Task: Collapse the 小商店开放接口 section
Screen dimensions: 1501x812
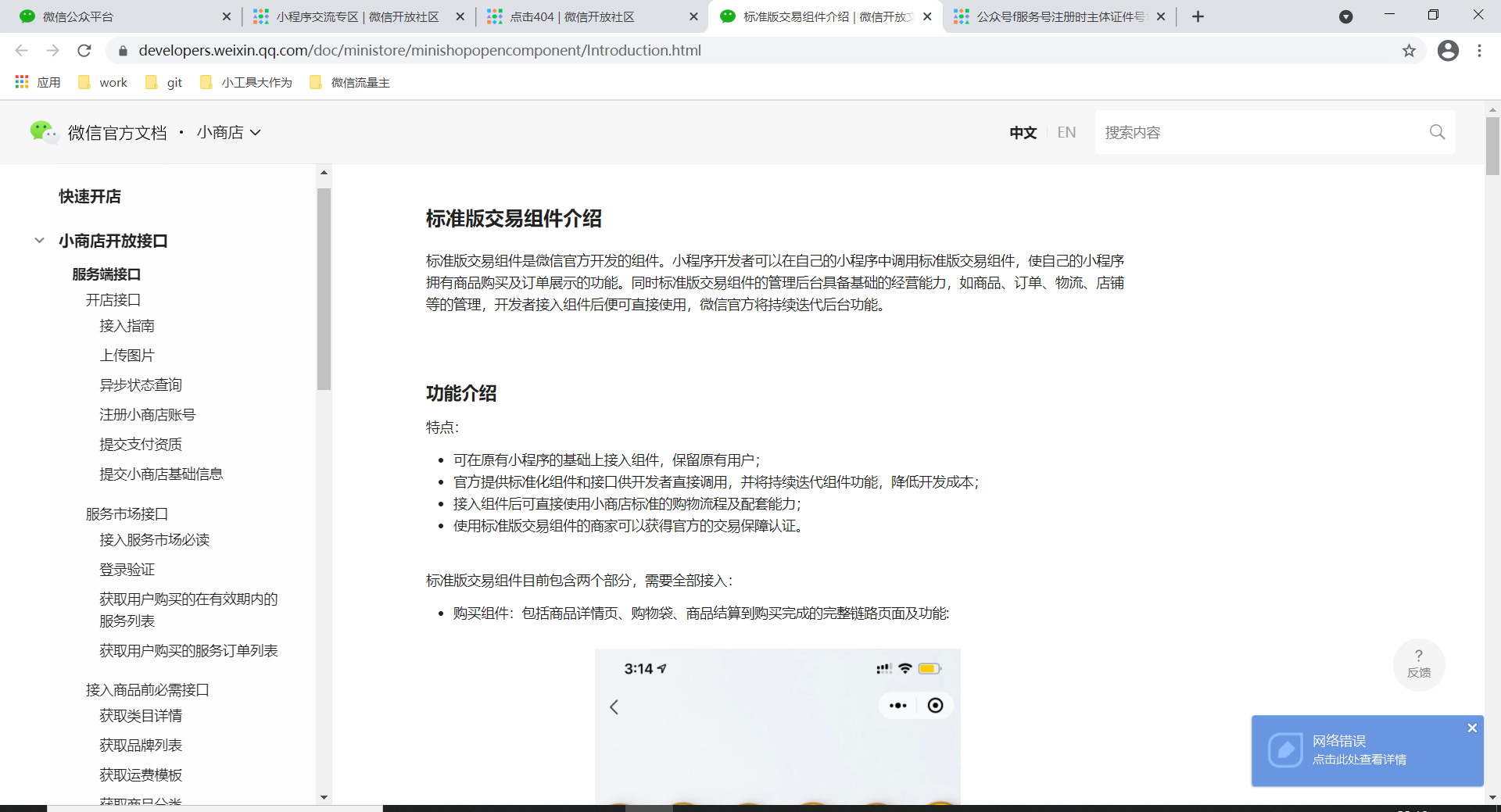Action: (39, 241)
